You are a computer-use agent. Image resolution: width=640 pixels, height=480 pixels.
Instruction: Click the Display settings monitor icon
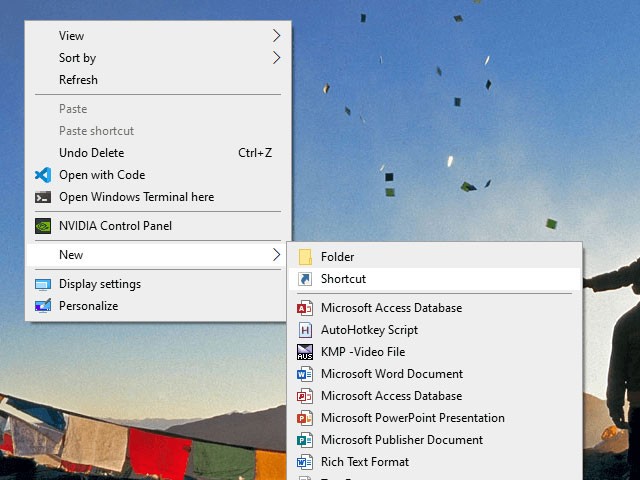(43, 284)
